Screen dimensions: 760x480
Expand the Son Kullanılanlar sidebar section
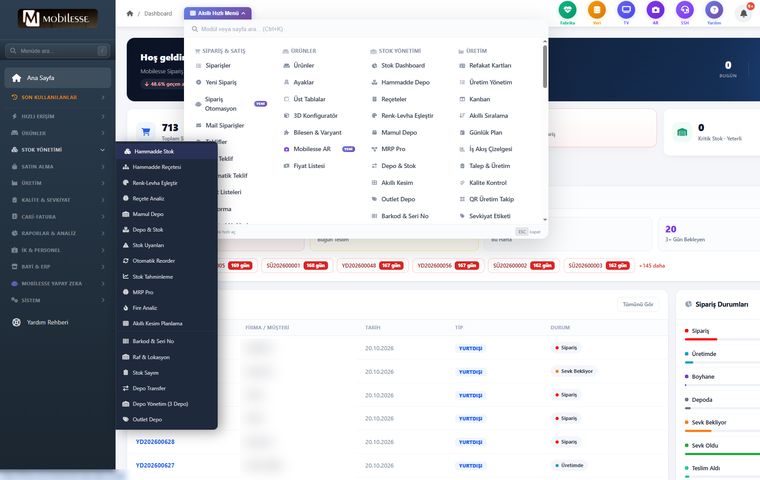pyautogui.click(x=58, y=97)
